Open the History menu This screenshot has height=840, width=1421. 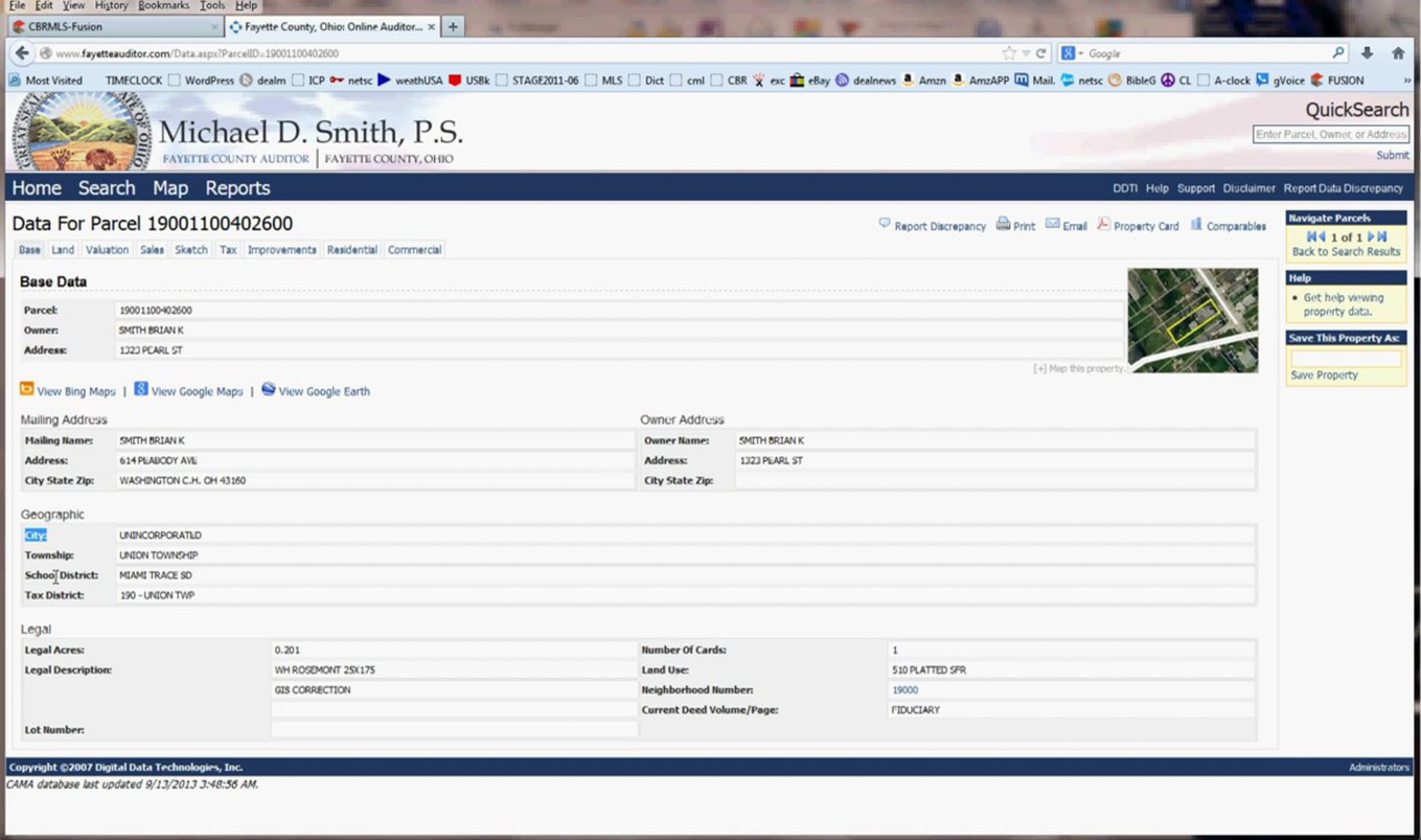(111, 5)
